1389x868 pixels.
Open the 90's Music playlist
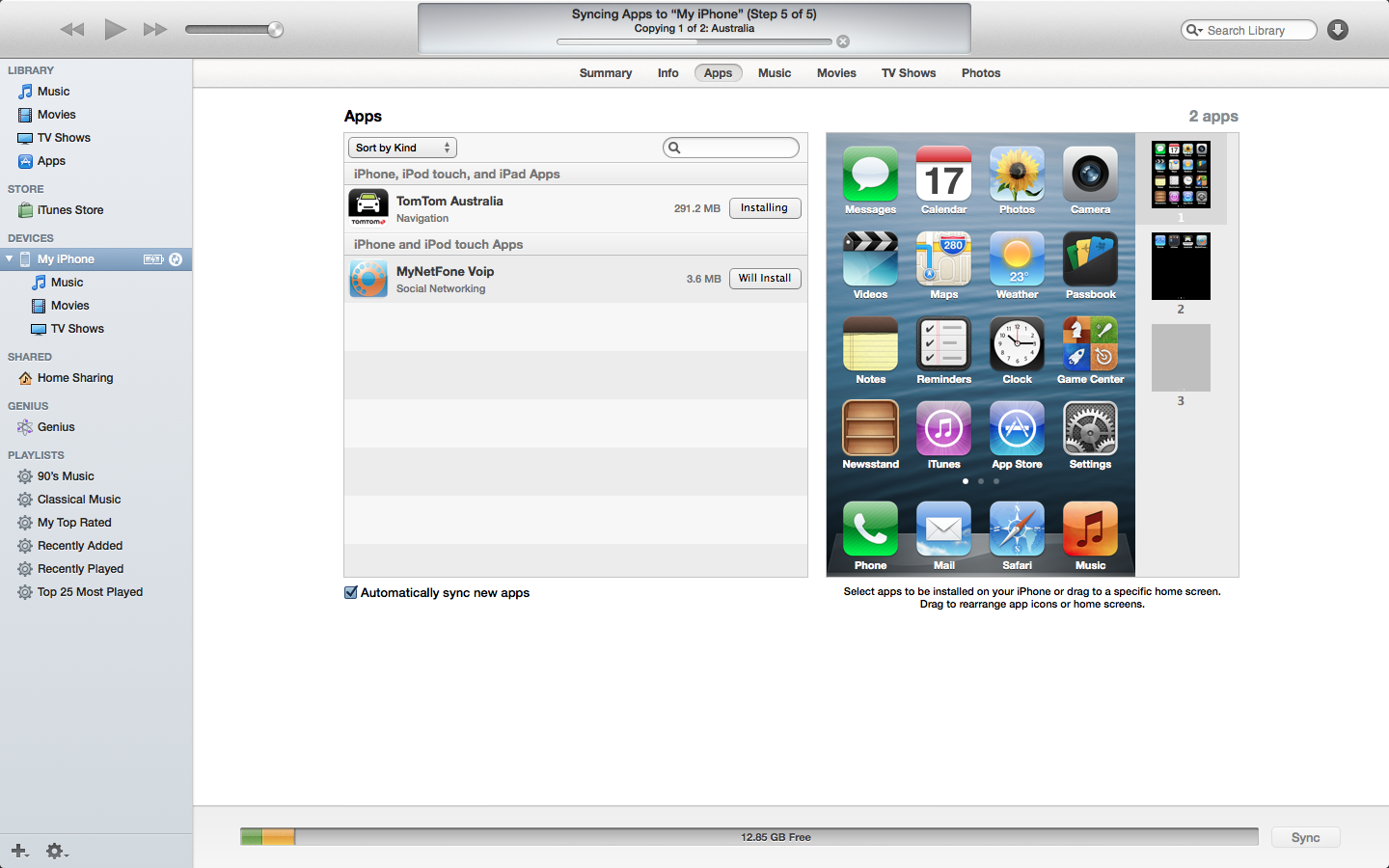point(66,476)
